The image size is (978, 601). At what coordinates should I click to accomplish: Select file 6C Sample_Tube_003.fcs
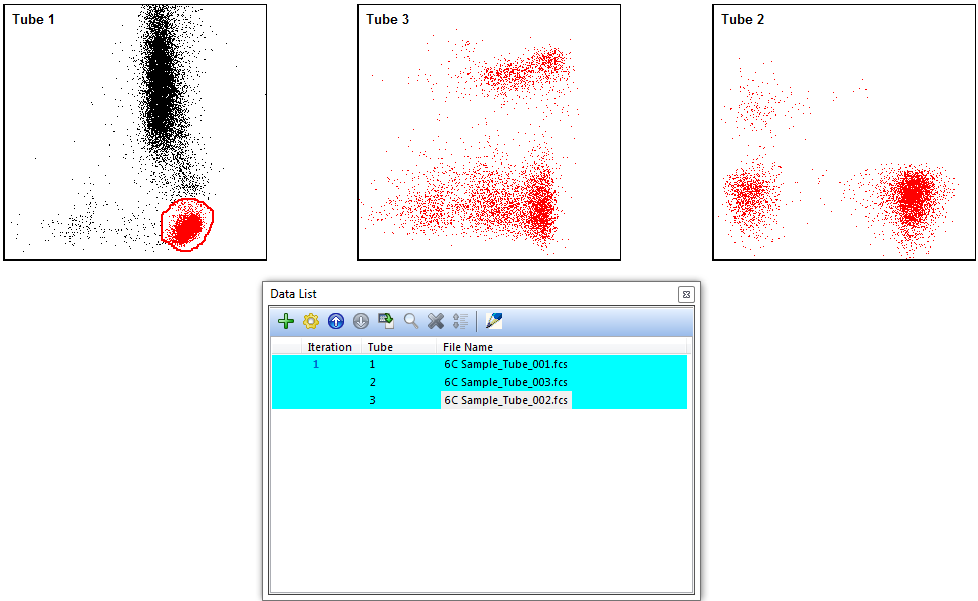pyautogui.click(x=506, y=382)
